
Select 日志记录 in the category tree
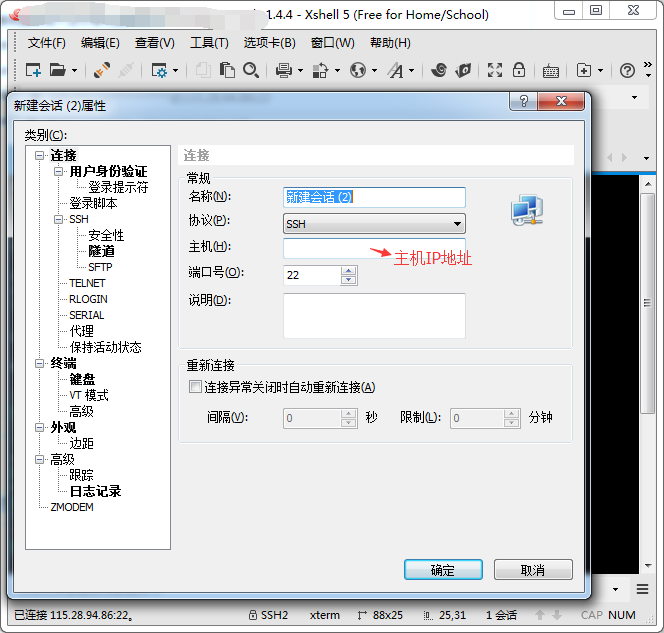click(95, 491)
